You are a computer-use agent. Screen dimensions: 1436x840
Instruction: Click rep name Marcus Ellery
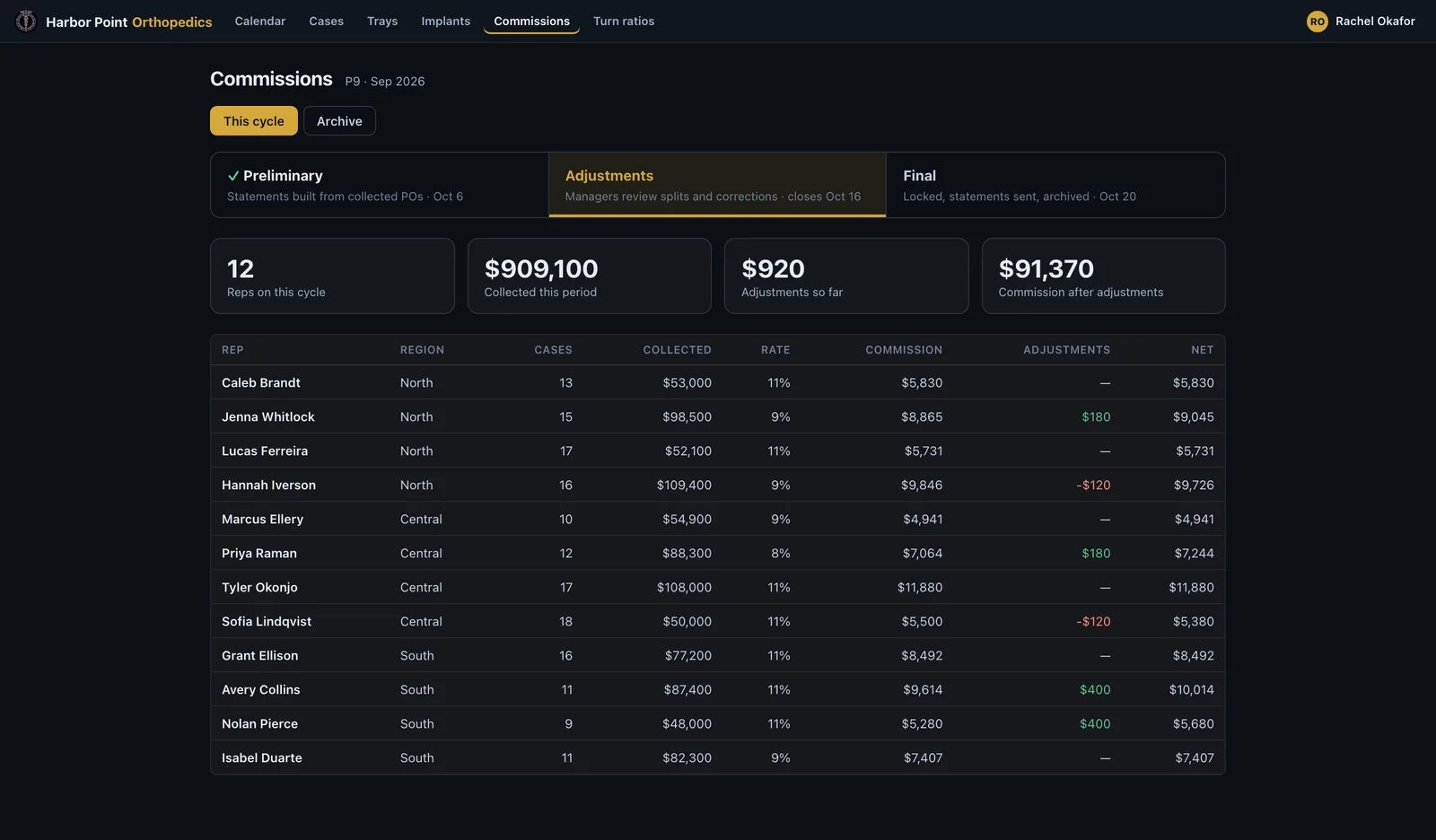[262, 519]
